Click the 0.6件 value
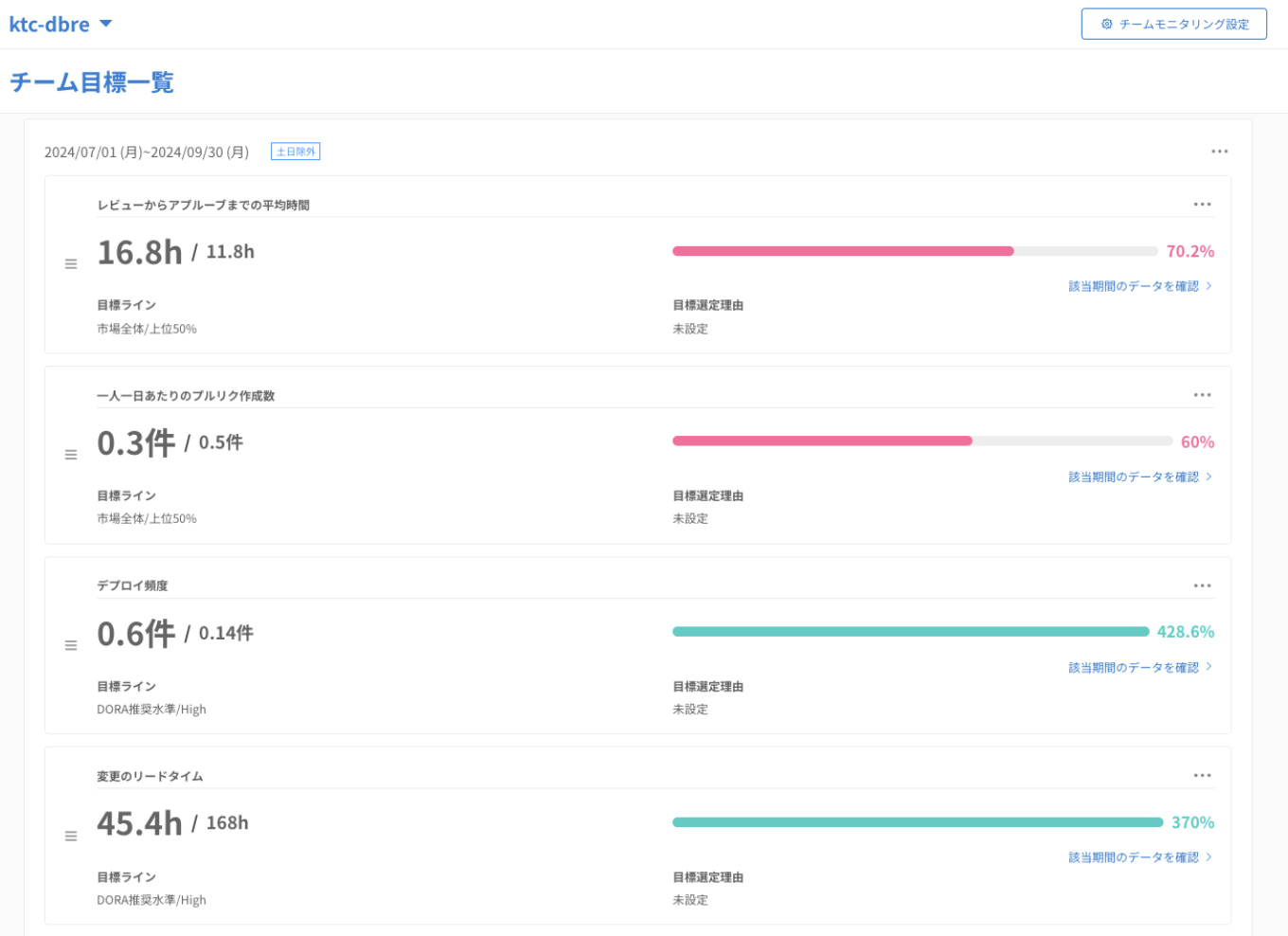1288x936 pixels. click(x=136, y=634)
